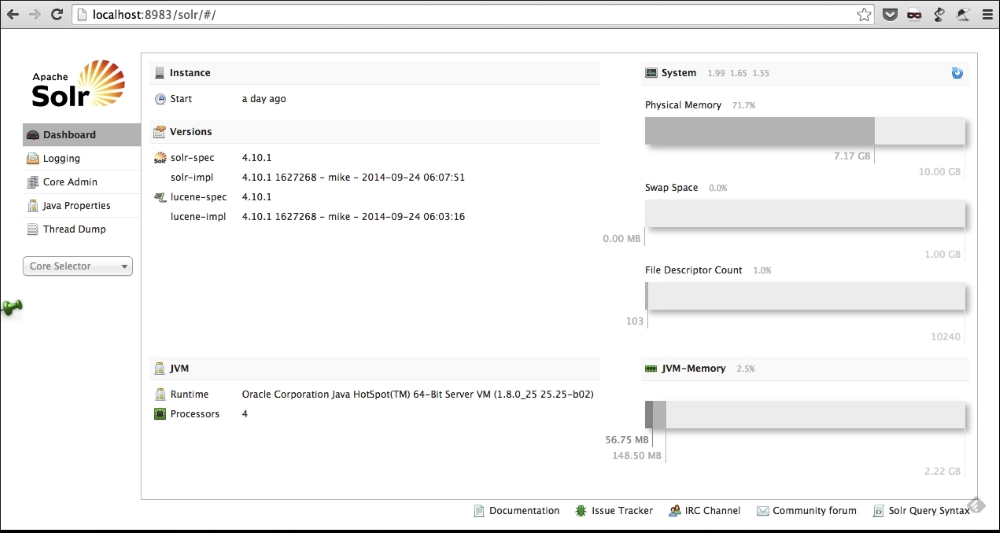Screen dimensions: 1000x533
Task: Click the Physical Memory usage bar
Action: (x=805, y=131)
